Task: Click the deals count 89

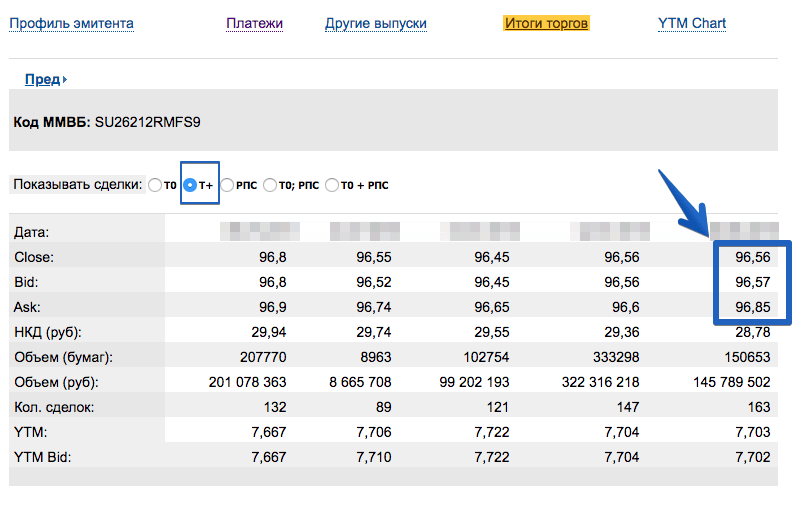Action: click(384, 407)
